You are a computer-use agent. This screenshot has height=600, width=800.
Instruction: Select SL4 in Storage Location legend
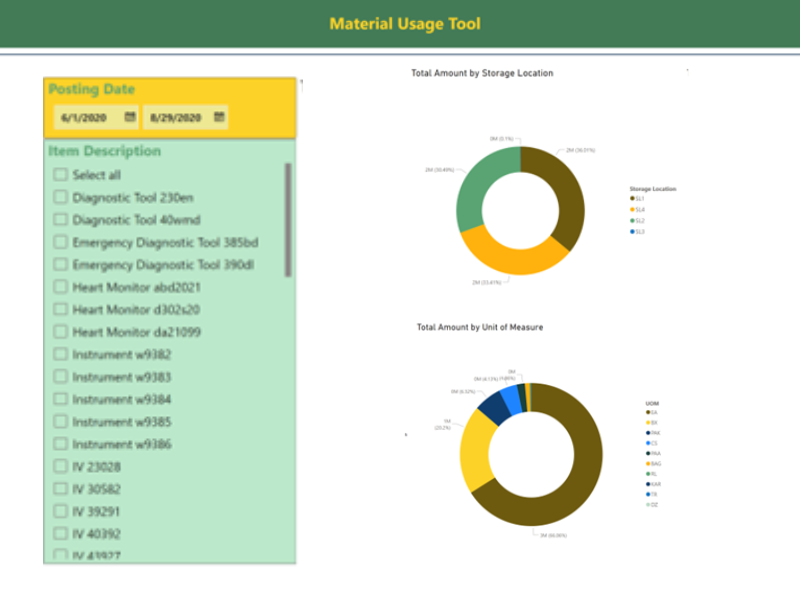click(x=637, y=209)
